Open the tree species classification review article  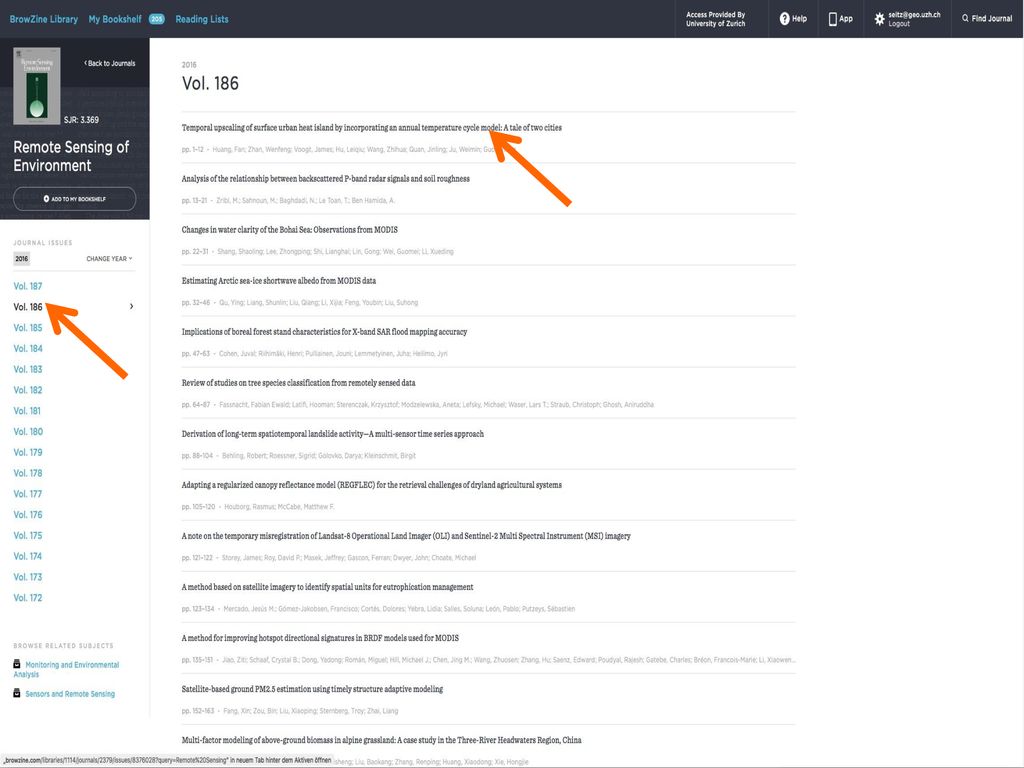tap(298, 383)
